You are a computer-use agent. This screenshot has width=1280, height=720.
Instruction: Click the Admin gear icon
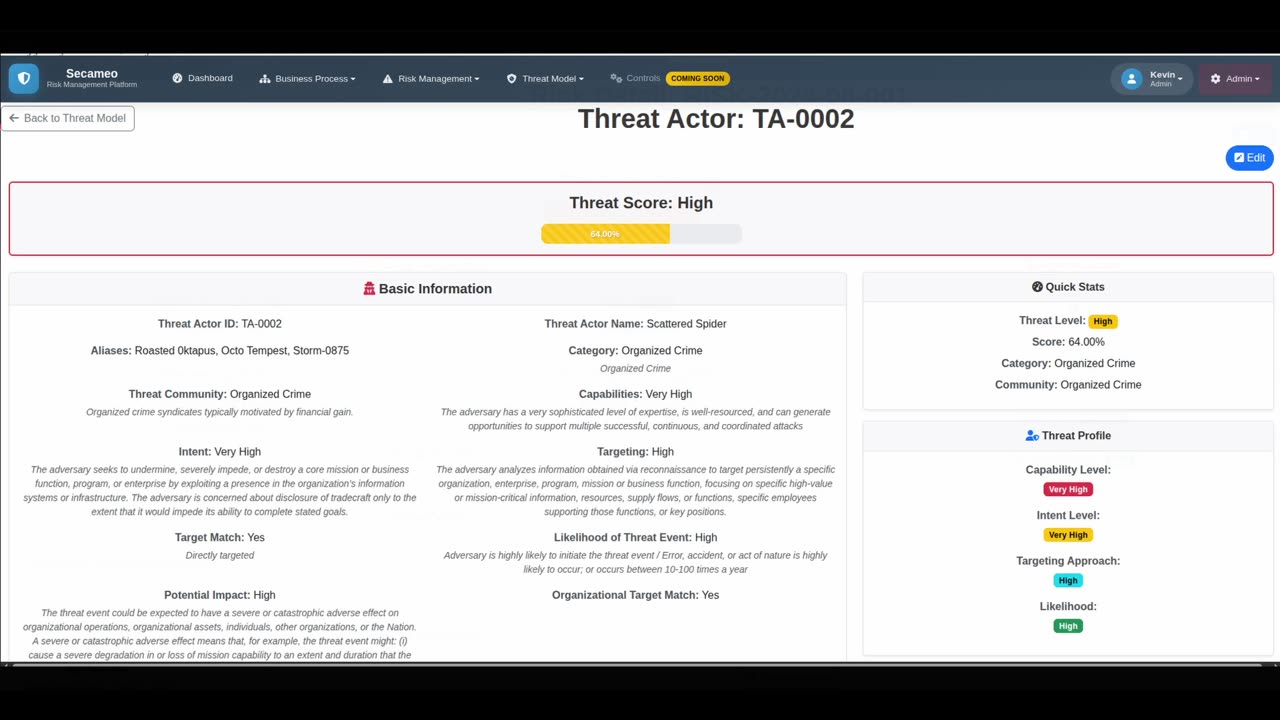[1216, 79]
